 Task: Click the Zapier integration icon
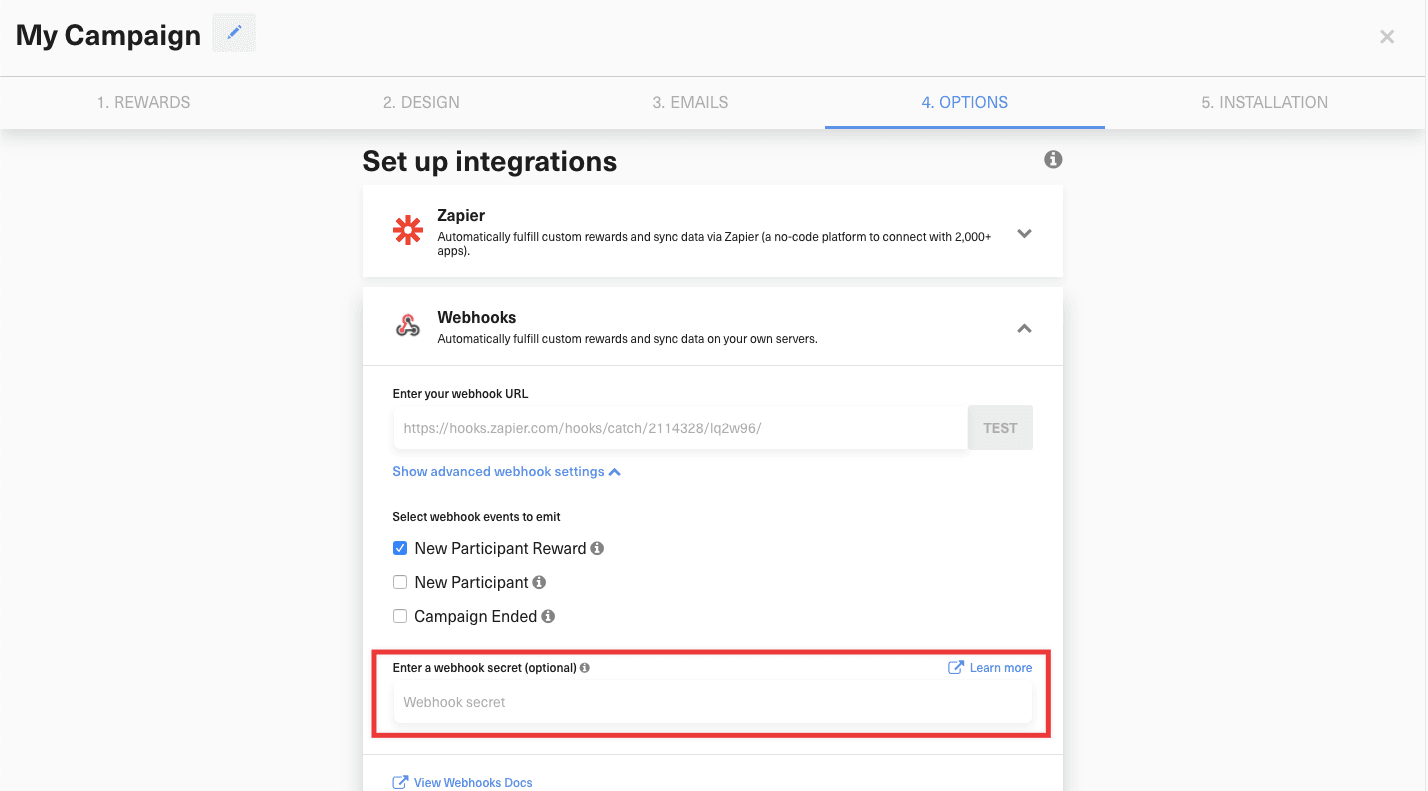pyautogui.click(x=408, y=229)
